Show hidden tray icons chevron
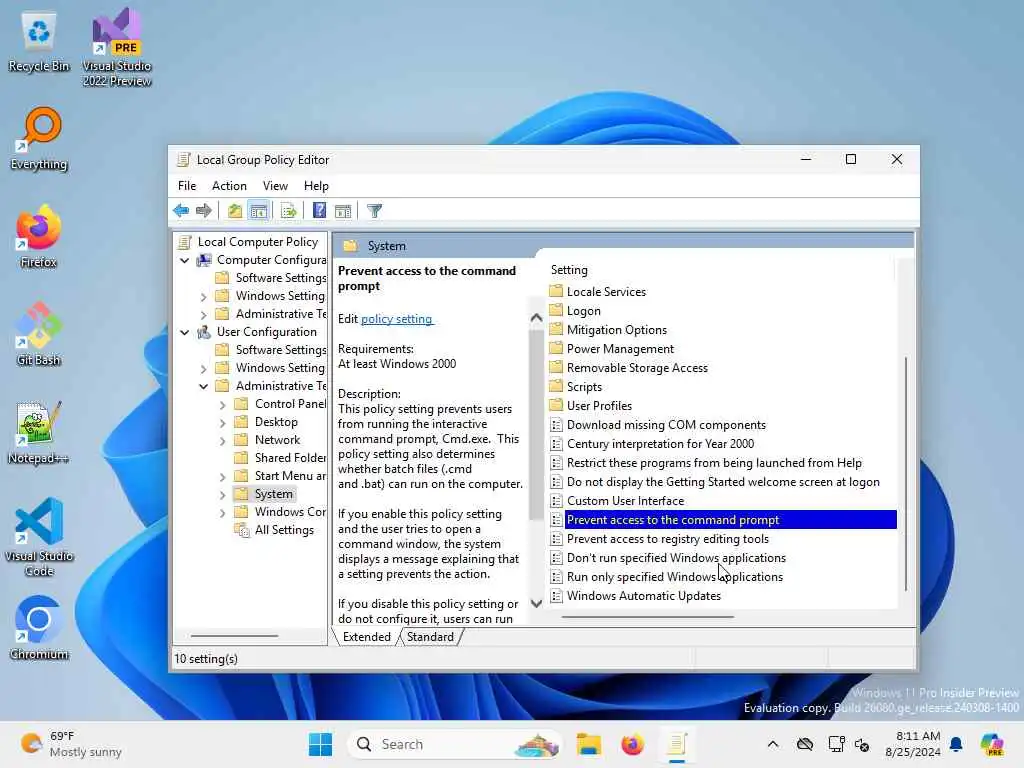This screenshot has width=1024, height=768. 773,744
